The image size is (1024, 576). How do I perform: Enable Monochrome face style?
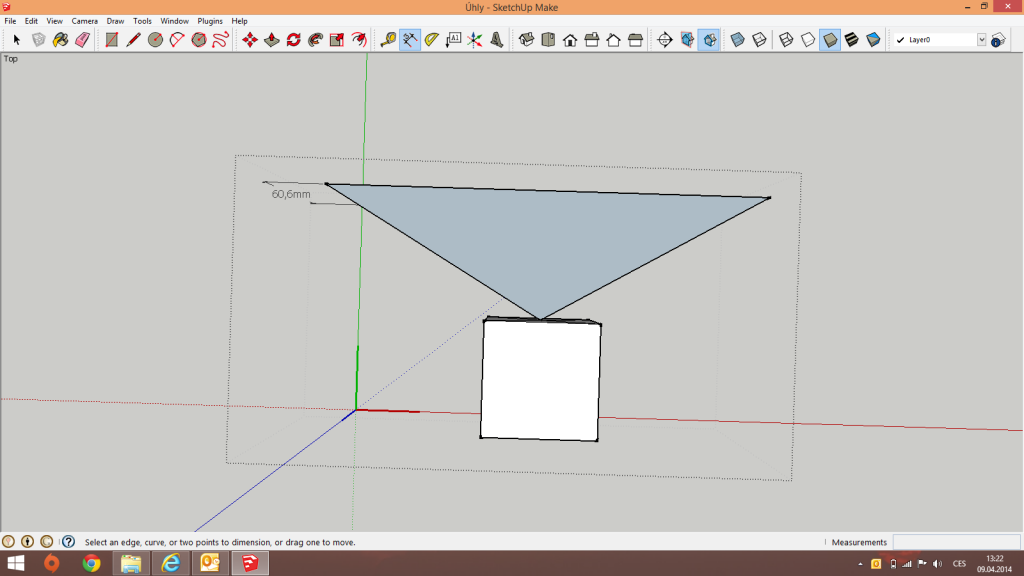[x=874, y=40]
